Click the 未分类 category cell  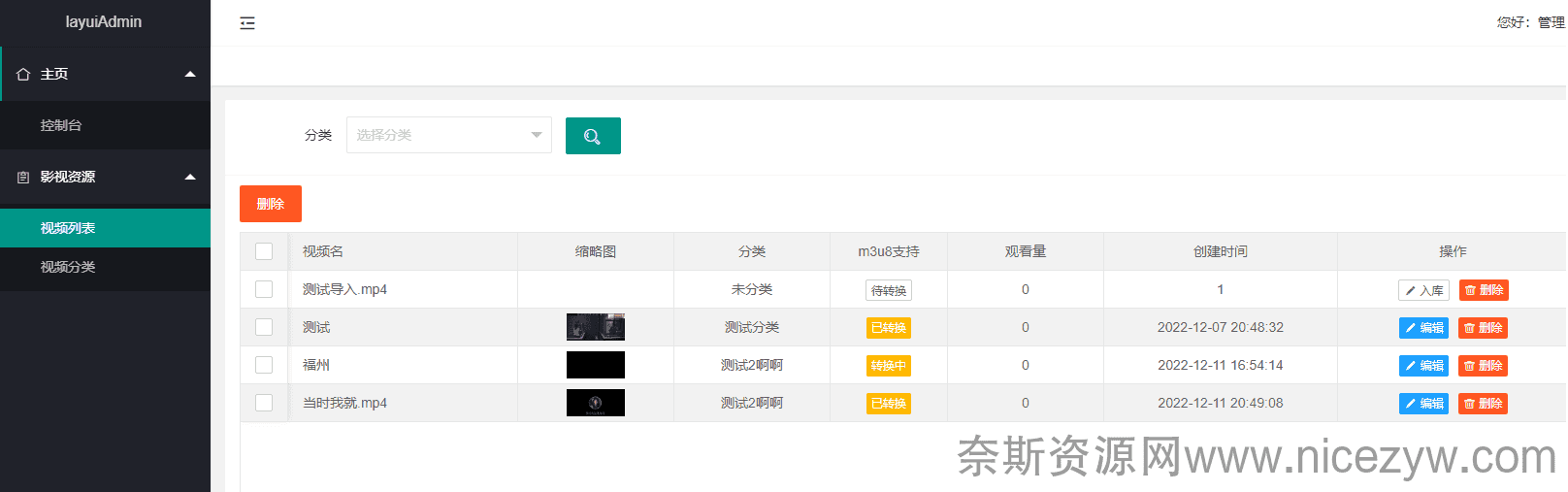(752, 289)
